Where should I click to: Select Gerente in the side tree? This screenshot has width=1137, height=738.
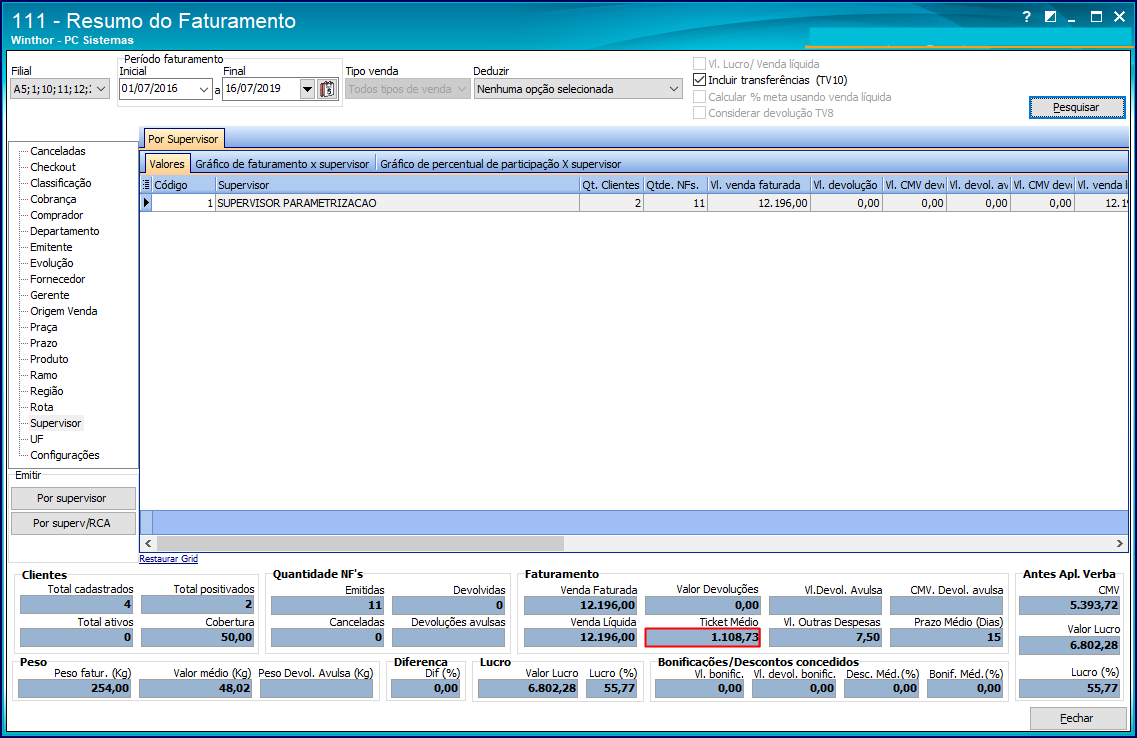coord(49,294)
